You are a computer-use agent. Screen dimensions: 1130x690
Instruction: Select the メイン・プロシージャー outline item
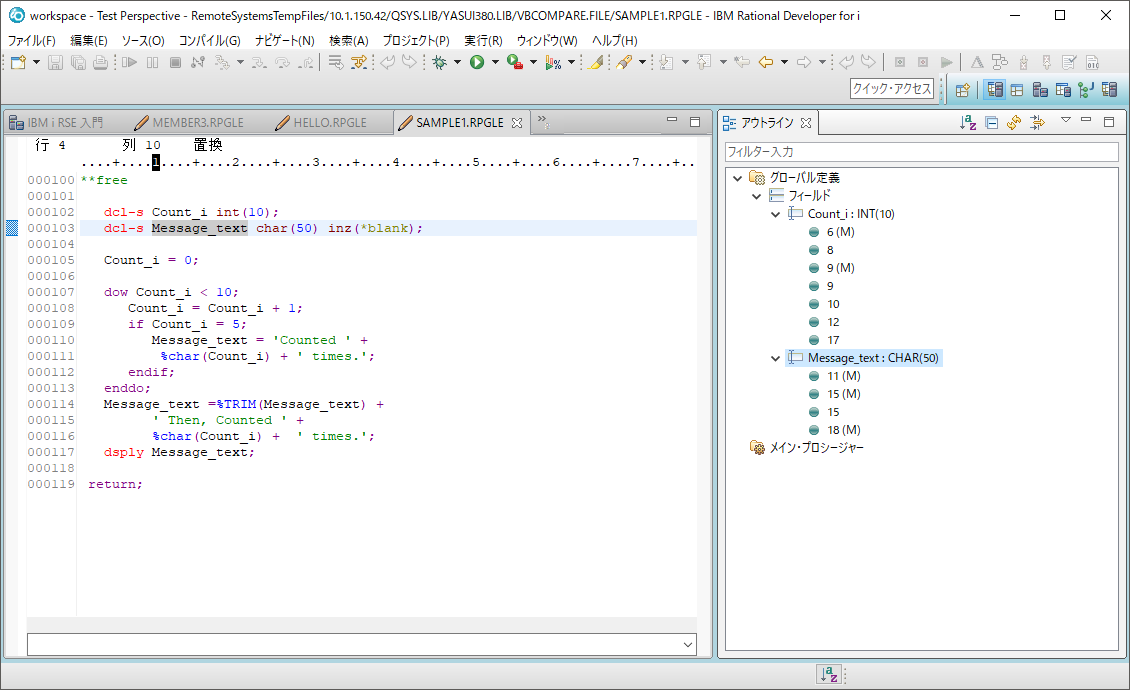click(x=815, y=448)
